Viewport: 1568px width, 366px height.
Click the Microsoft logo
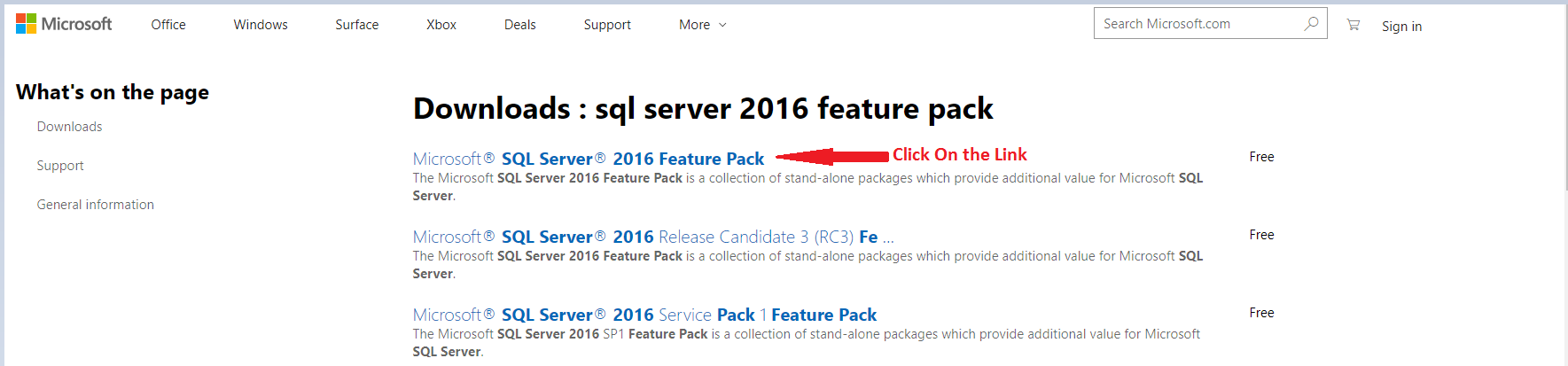(64, 24)
